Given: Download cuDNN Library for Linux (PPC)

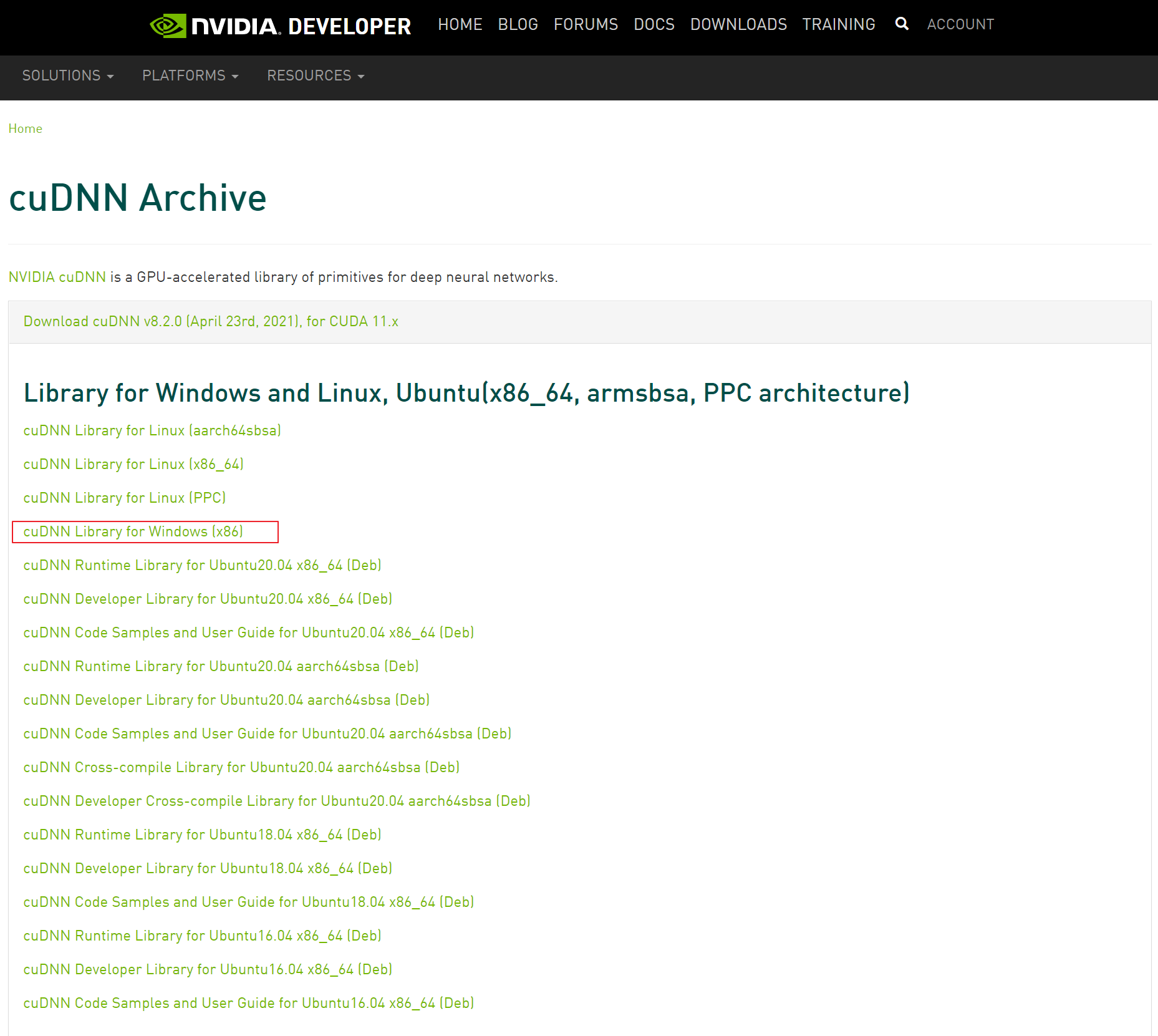Looking at the screenshot, I should 125,498.
